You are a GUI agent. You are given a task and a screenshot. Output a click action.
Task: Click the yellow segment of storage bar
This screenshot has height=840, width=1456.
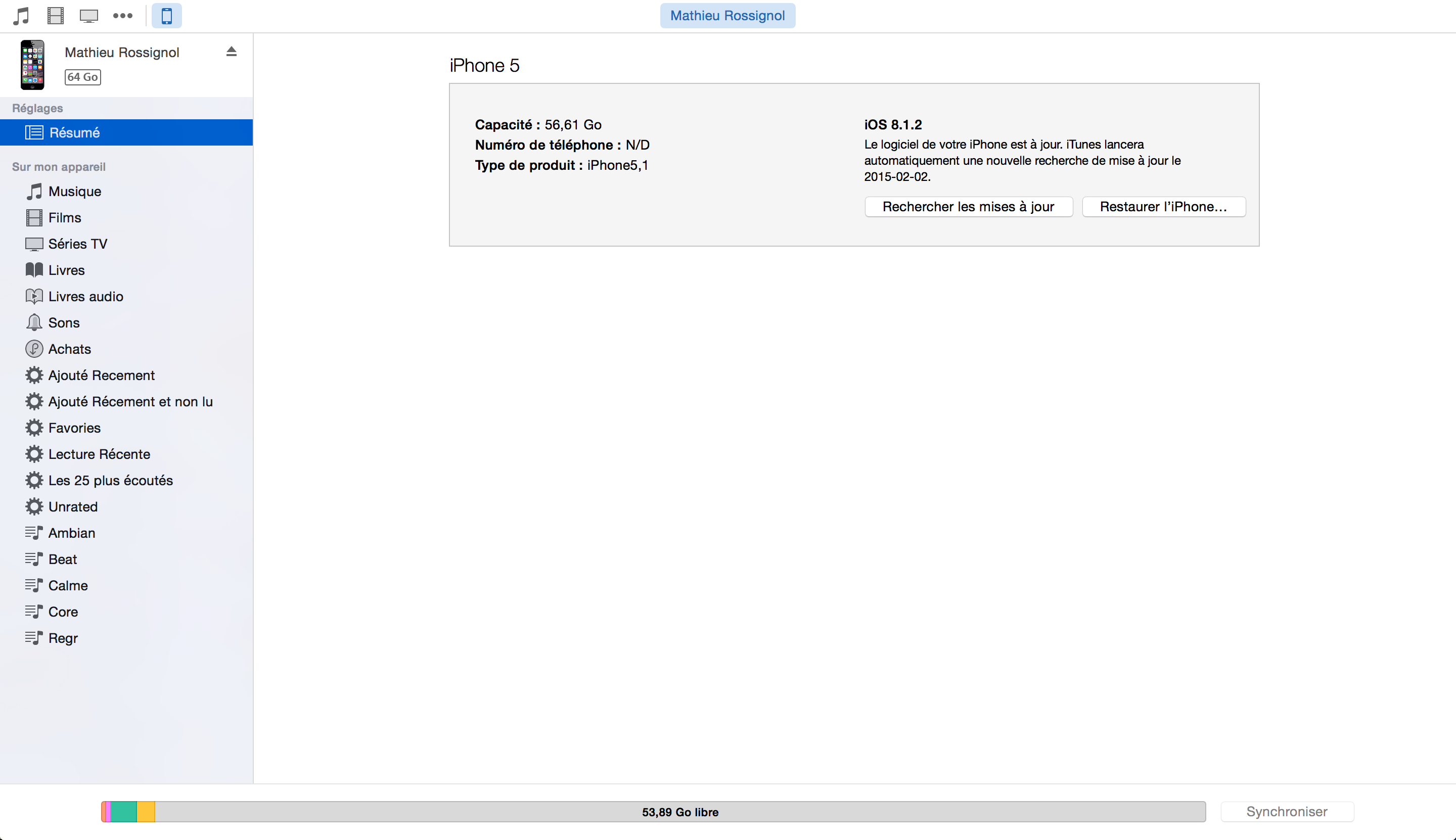tap(146, 812)
